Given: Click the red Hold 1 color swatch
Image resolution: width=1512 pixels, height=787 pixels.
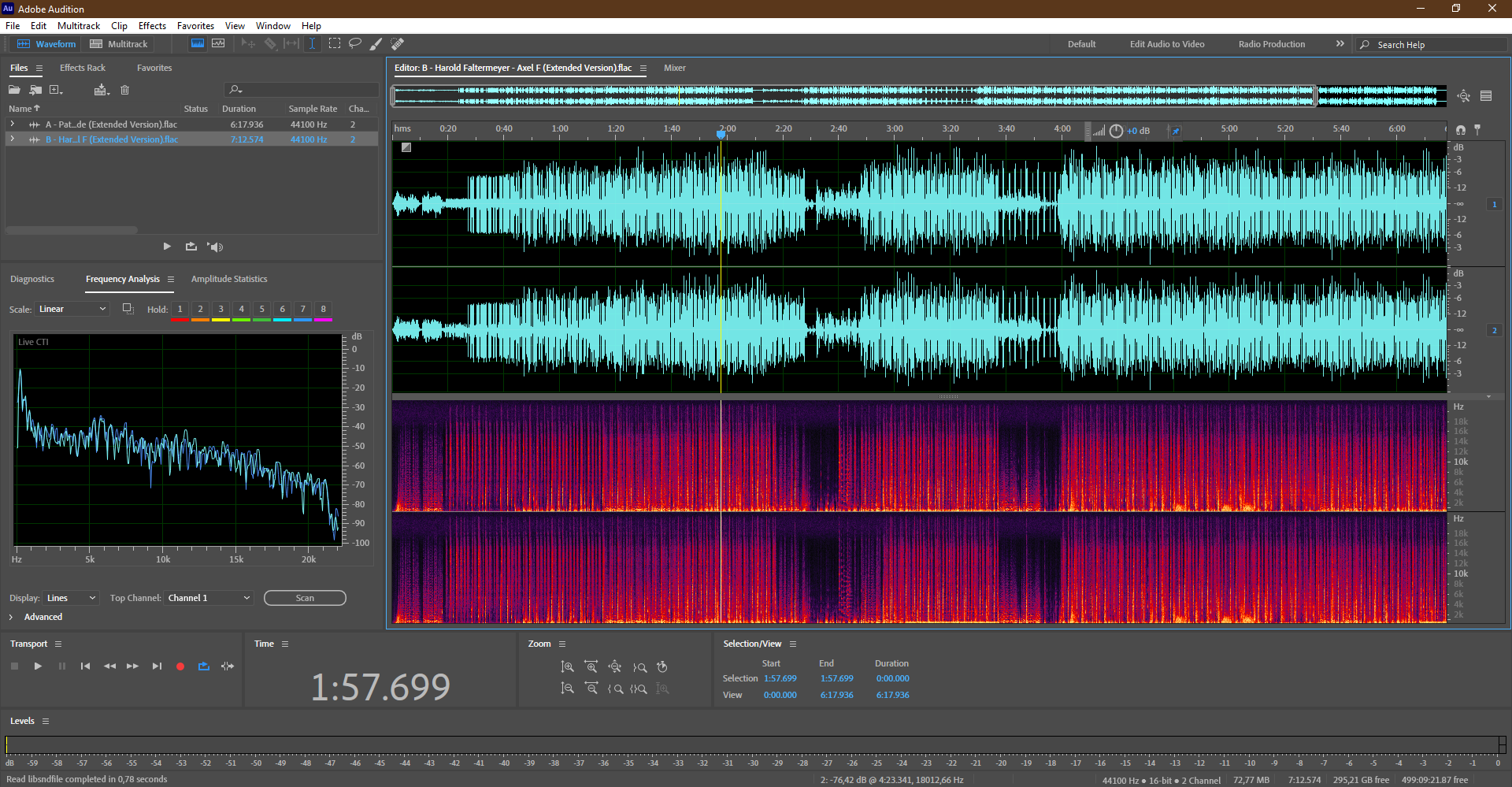Looking at the screenshot, I should (x=180, y=319).
